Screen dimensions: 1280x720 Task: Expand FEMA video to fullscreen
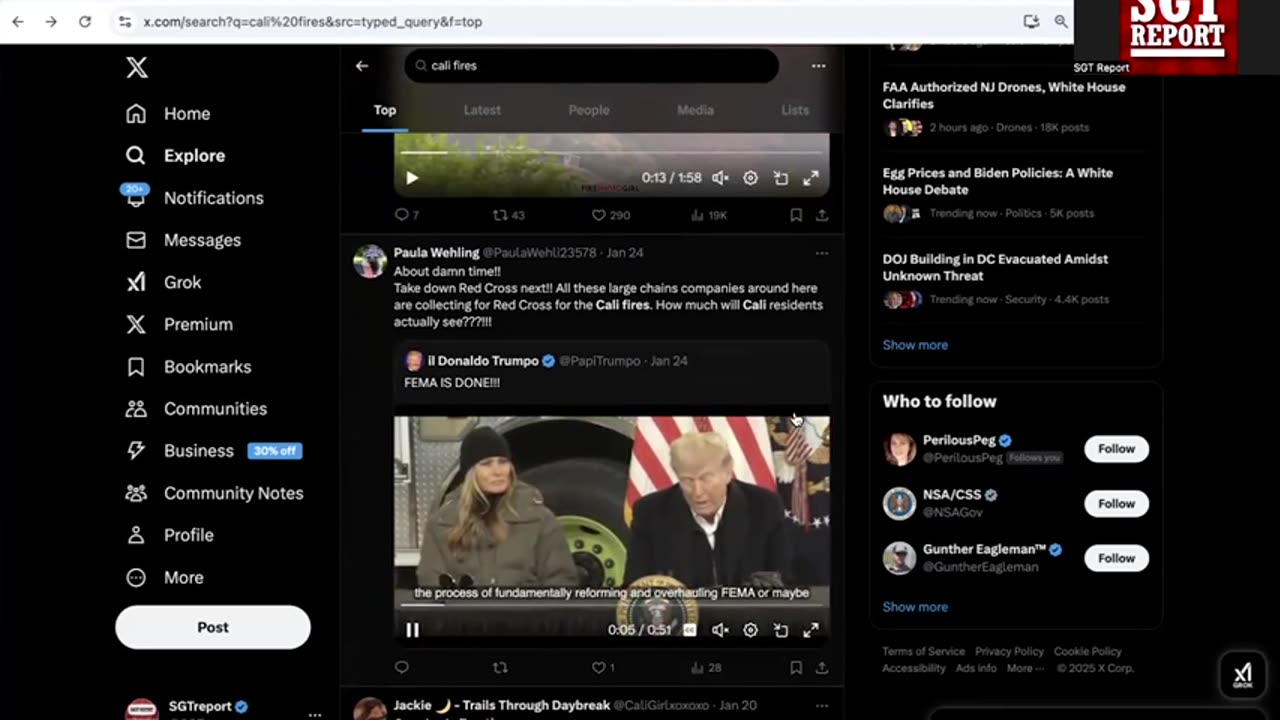click(811, 630)
